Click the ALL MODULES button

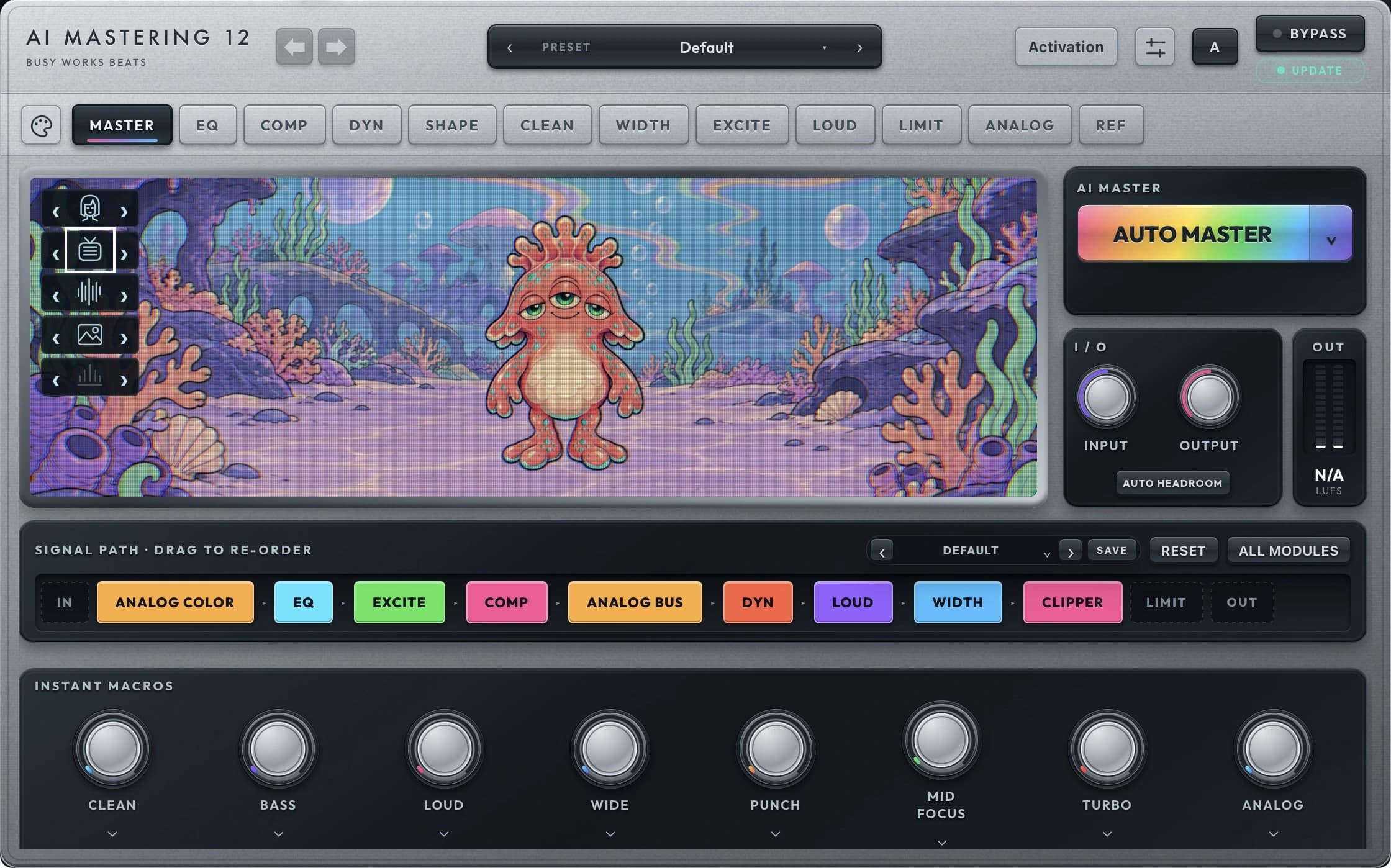1289,551
